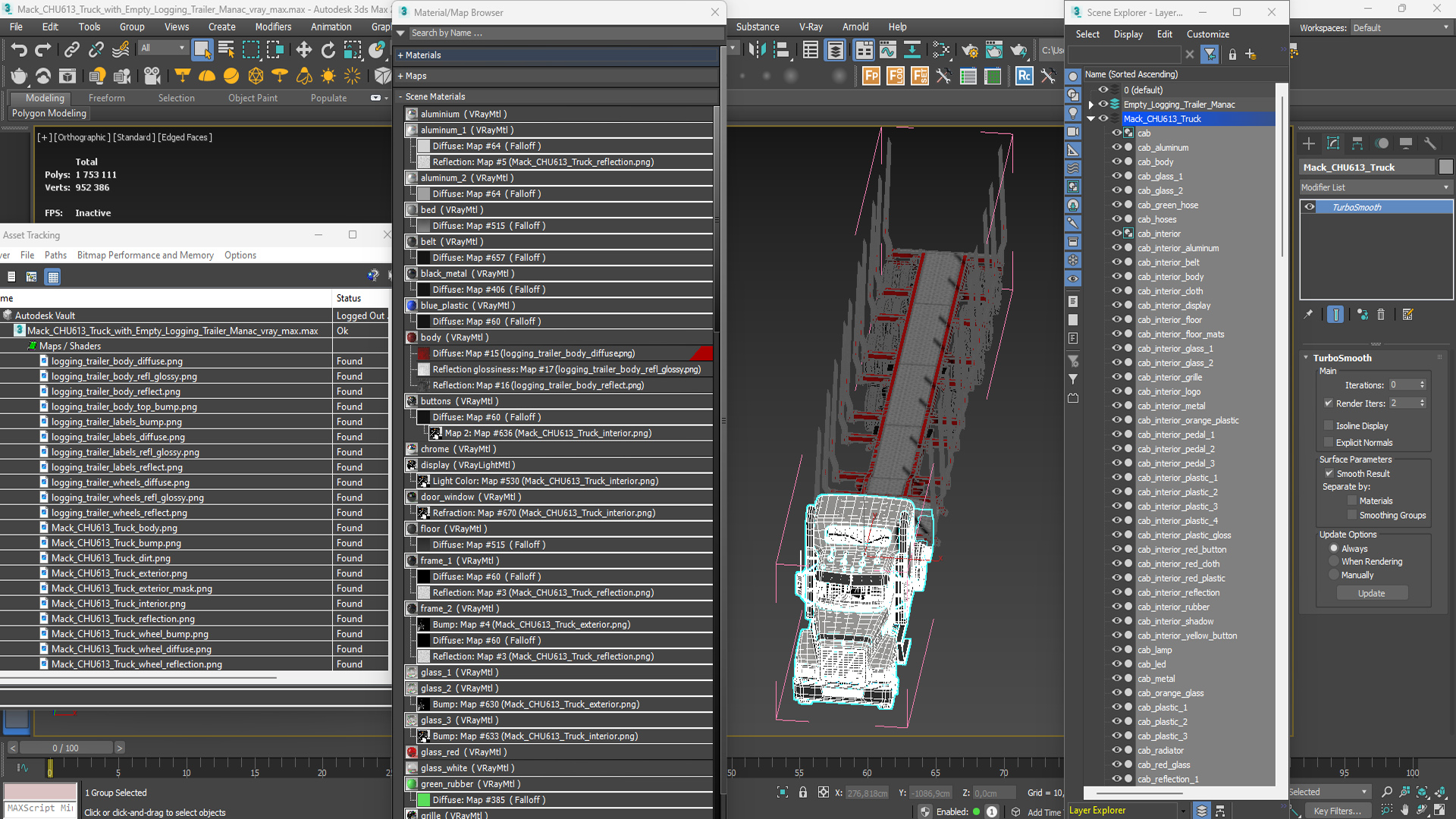Click the object color swatch beside Mack_CHU613_Truck name
The image size is (1456, 819).
click(x=1445, y=167)
